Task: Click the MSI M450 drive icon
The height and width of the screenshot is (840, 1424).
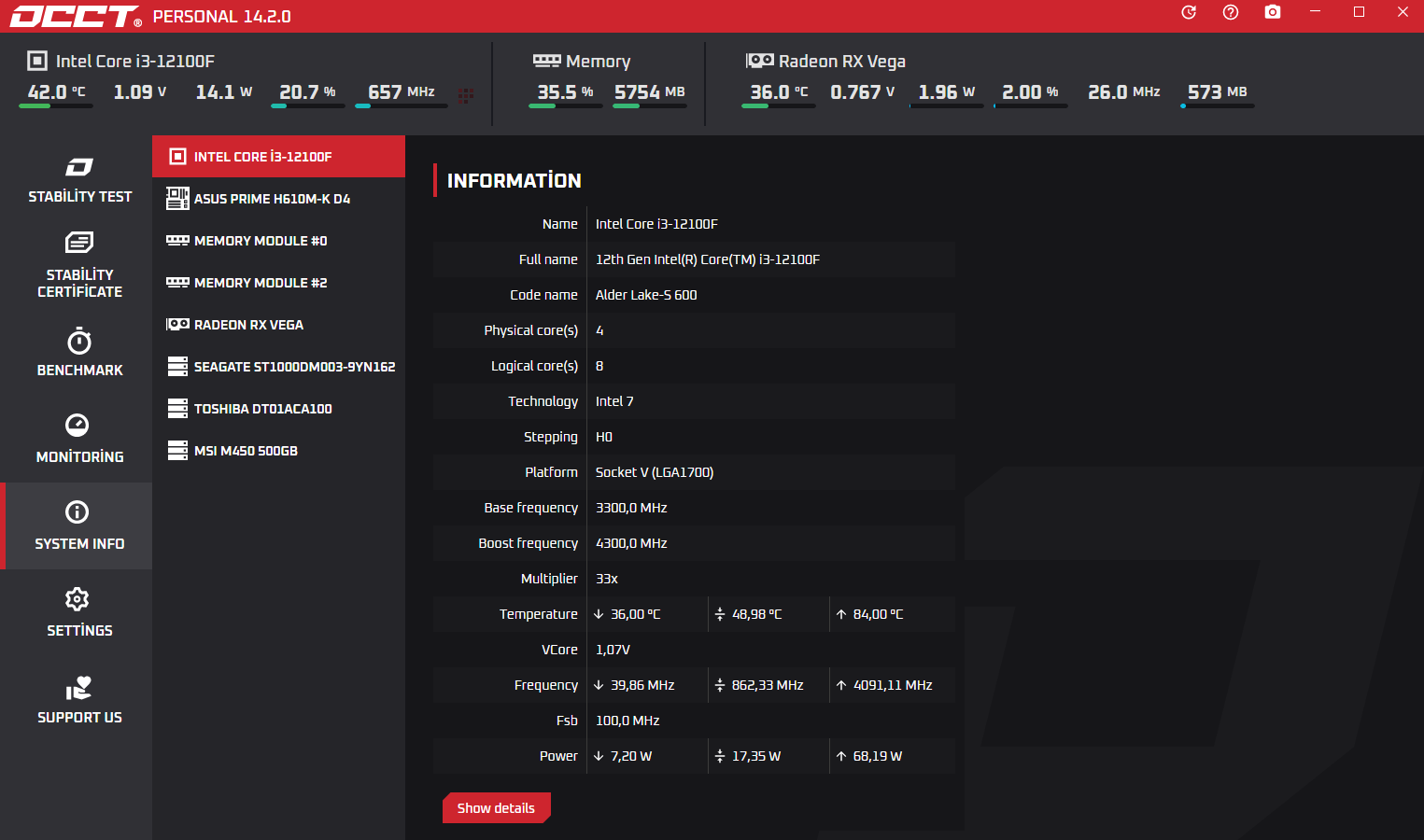Action: click(177, 450)
